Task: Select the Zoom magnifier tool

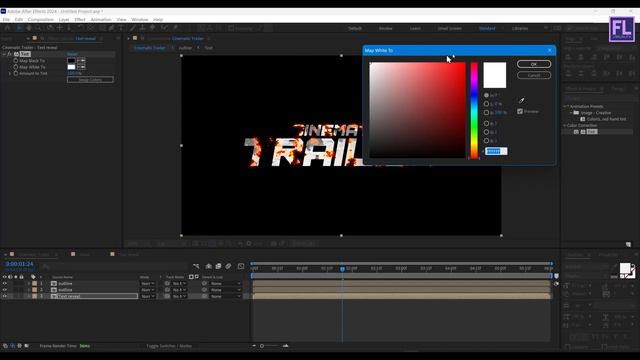Action: tap(38, 28)
